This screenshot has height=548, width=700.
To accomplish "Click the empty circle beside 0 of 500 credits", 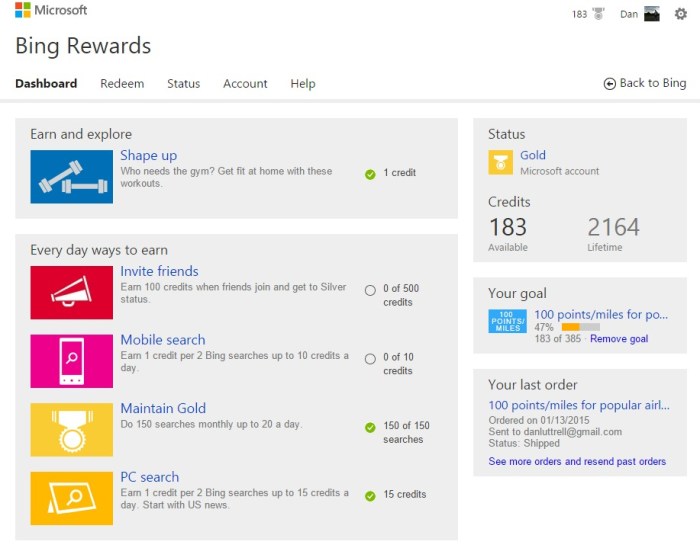I will (x=370, y=291).
